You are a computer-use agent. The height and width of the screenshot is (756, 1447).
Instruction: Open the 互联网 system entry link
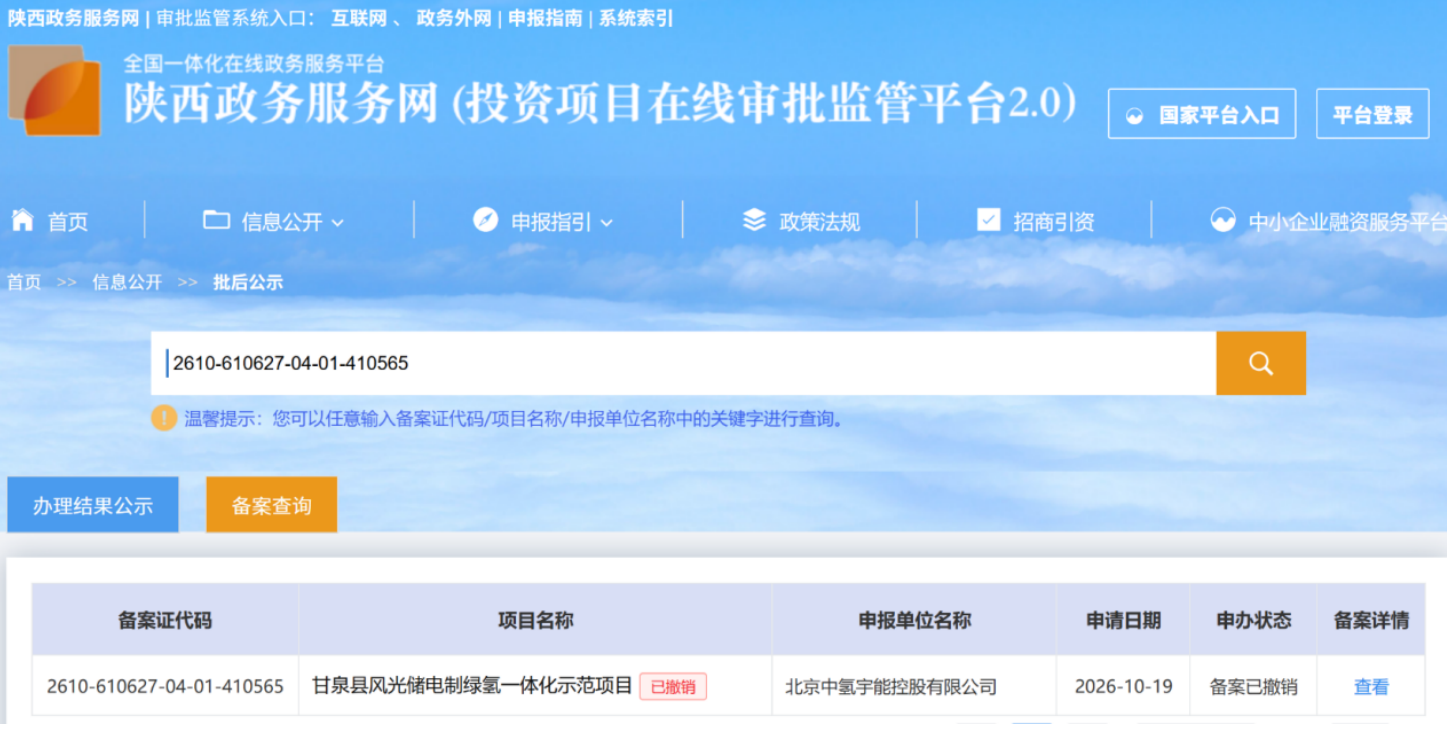(x=361, y=18)
